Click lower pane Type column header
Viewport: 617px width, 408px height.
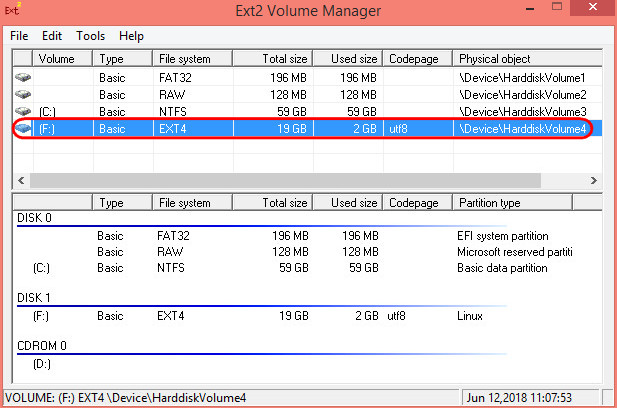pos(123,203)
